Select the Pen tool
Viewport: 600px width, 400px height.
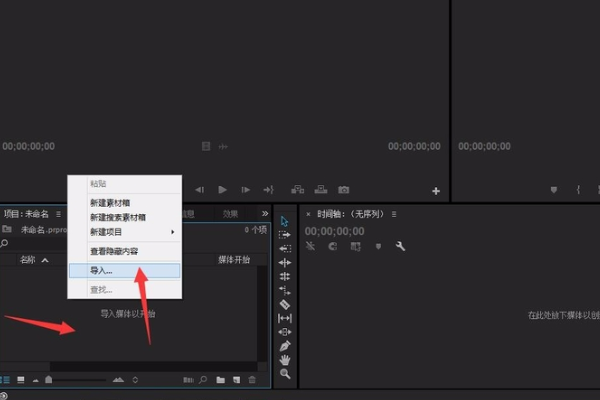[x=285, y=346]
